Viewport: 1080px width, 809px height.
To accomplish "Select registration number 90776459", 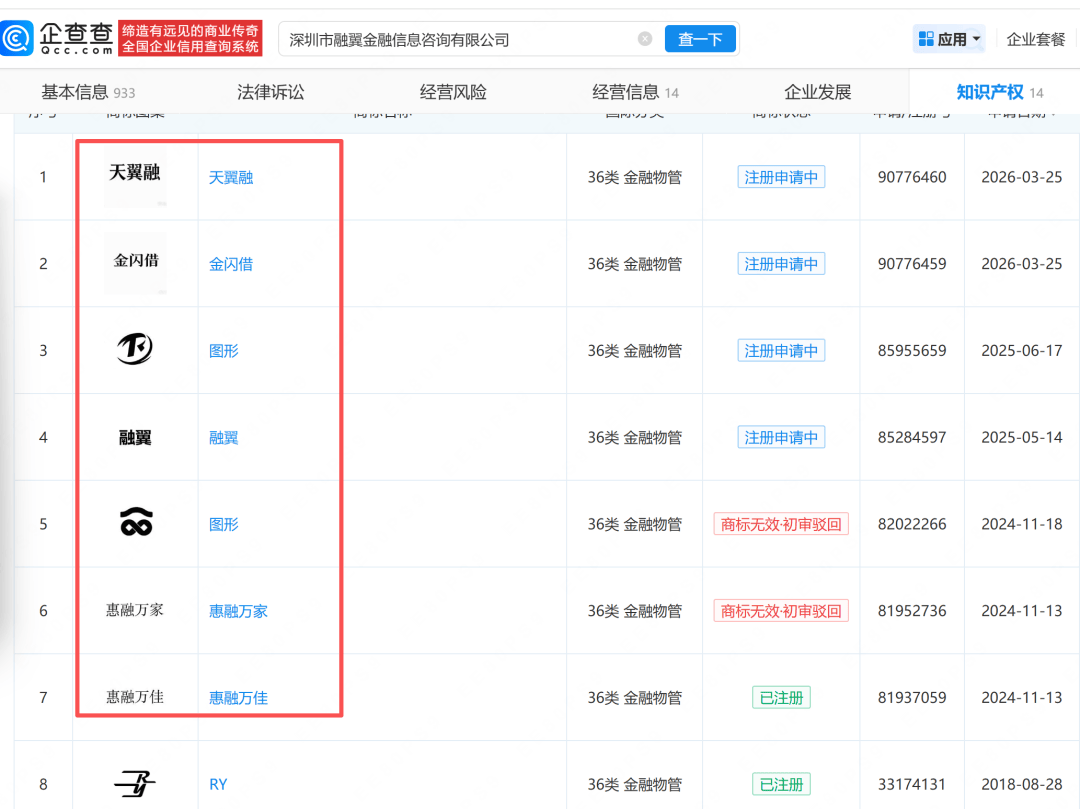I will click(x=912, y=264).
